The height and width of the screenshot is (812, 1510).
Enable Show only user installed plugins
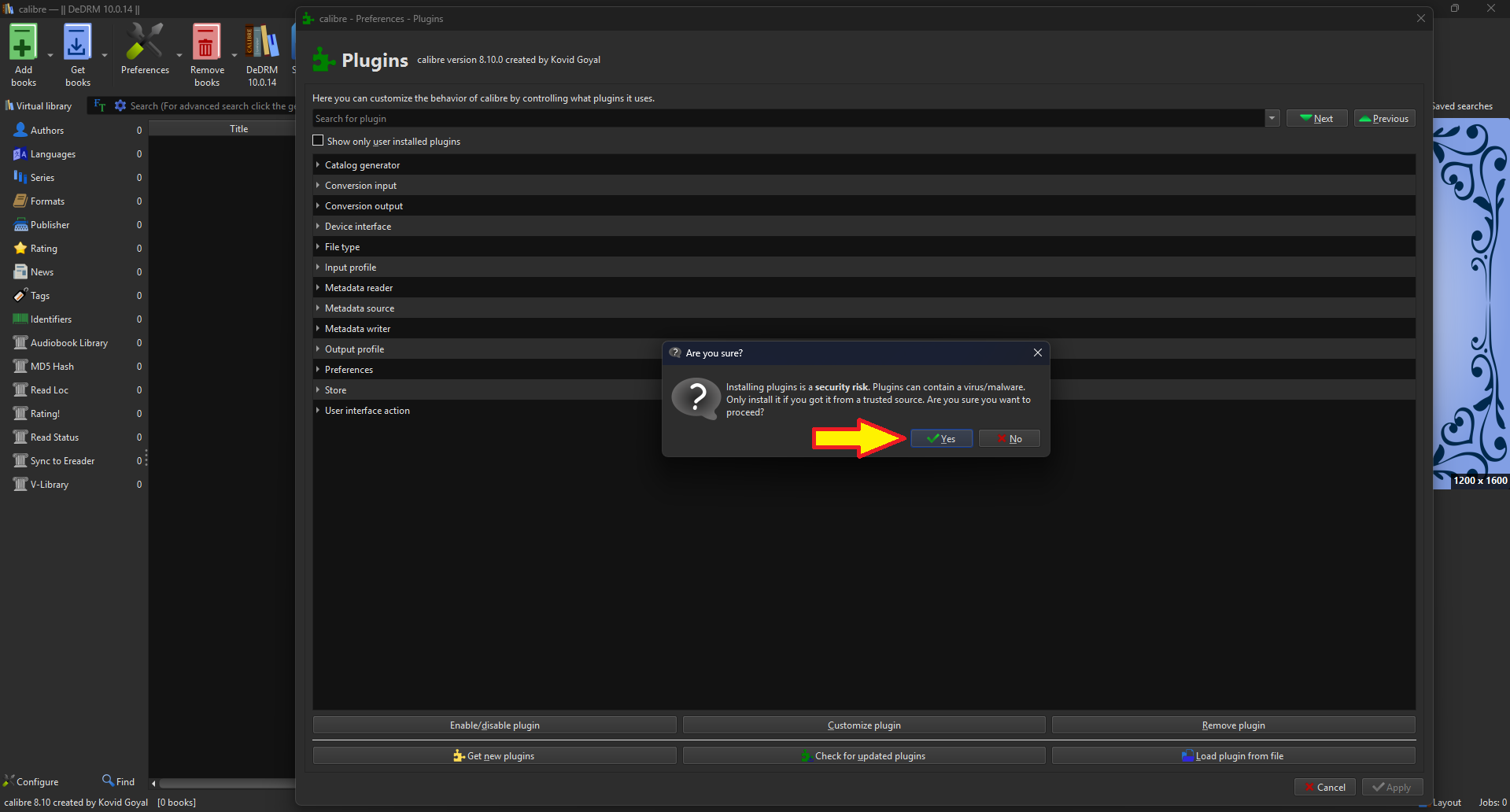tap(319, 141)
